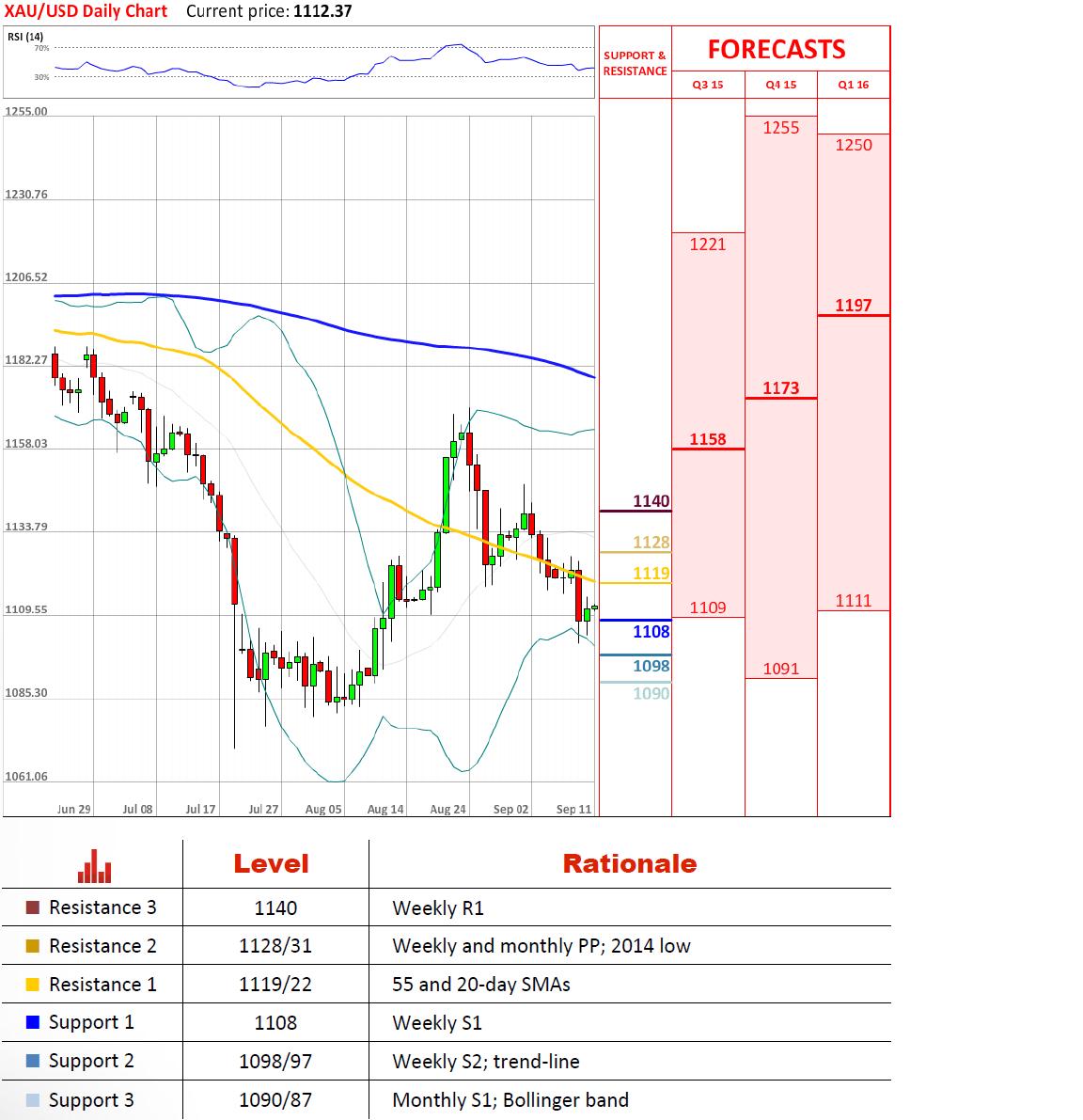
Task: Click the Resistance 1 row label
Action: coord(102,985)
